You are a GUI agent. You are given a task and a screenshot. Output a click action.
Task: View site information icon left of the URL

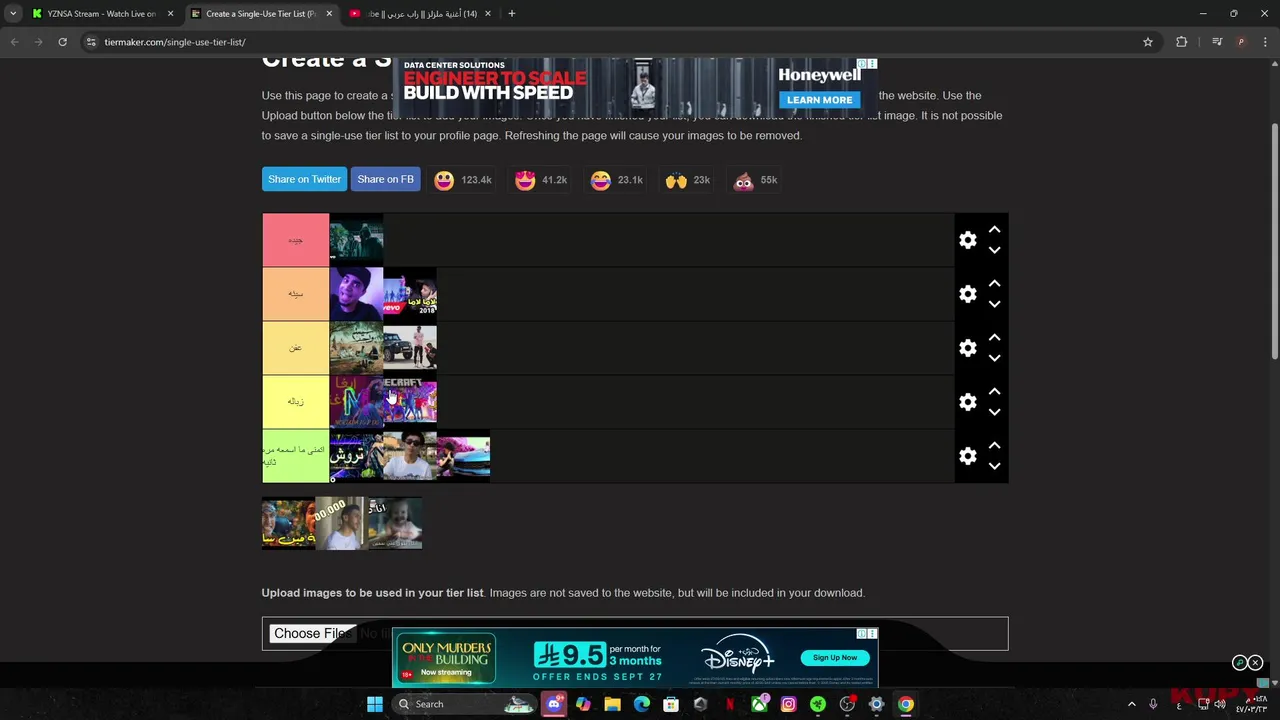click(x=91, y=42)
